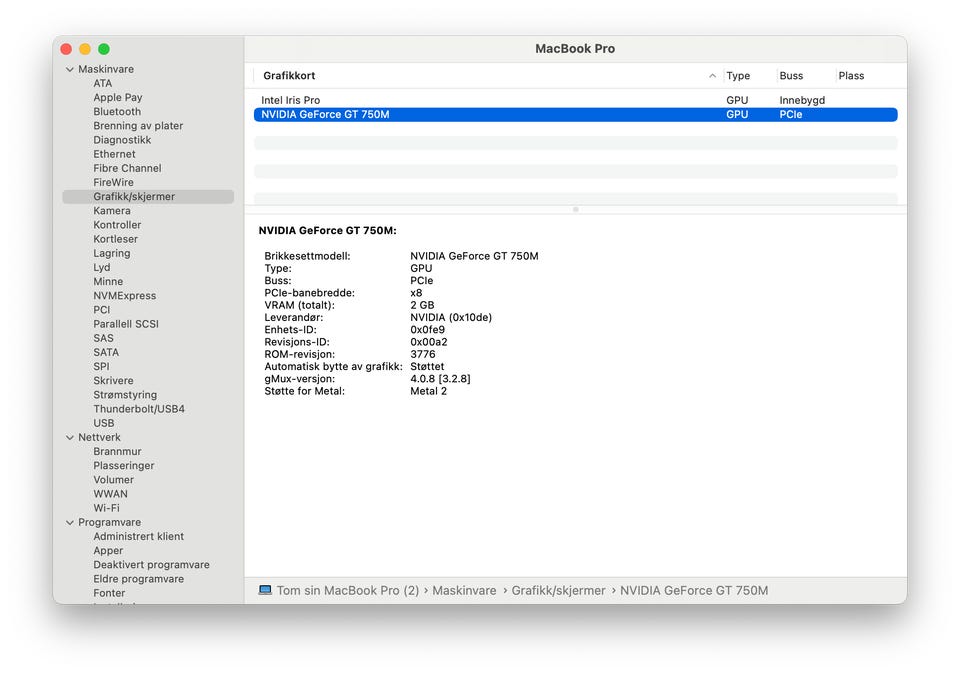The height and width of the screenshot is (674, 960).
Task: Open USB sidebar item
Action: [x=103, y=423]
